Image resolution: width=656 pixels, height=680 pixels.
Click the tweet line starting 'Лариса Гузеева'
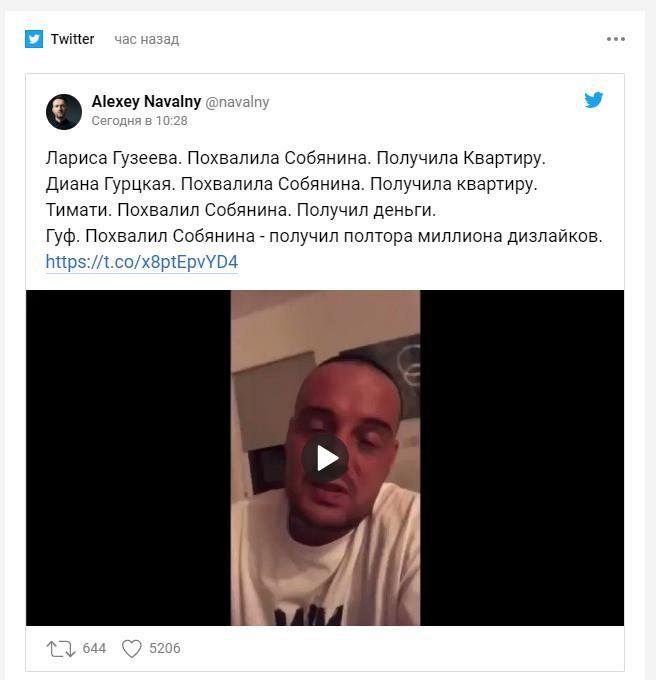point(295,158)
